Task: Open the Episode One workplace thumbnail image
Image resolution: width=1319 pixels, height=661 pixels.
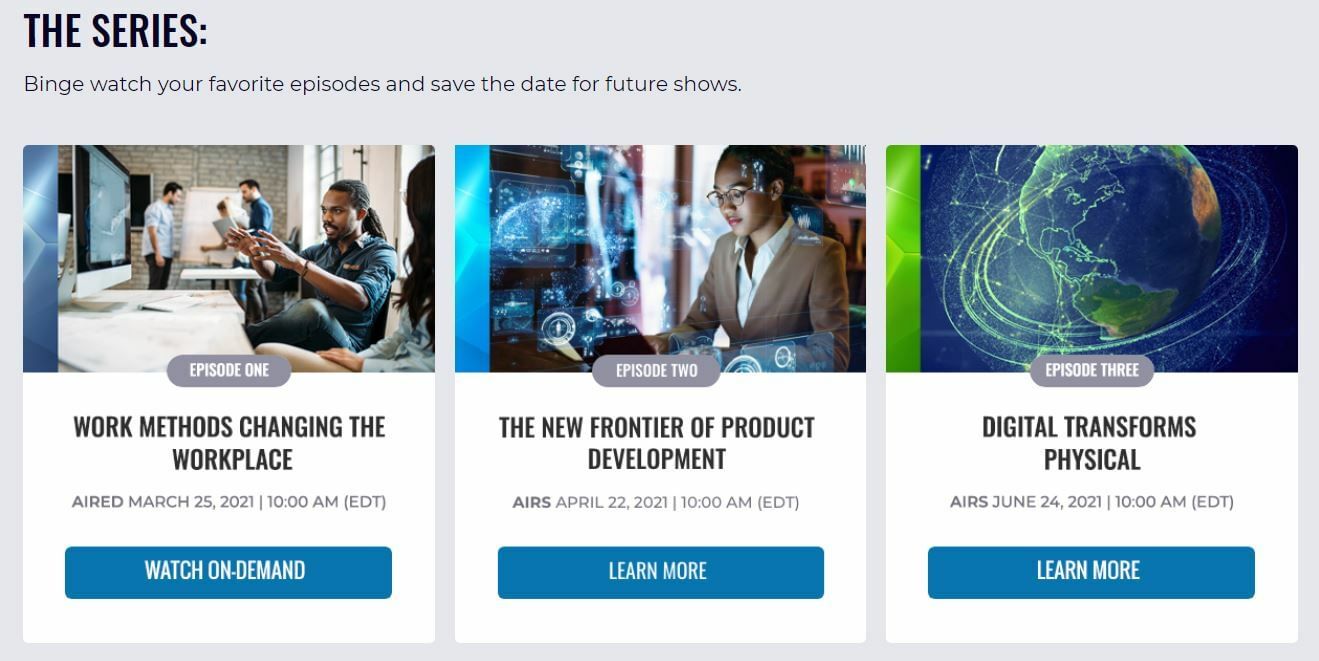Action: pos(229,258)
